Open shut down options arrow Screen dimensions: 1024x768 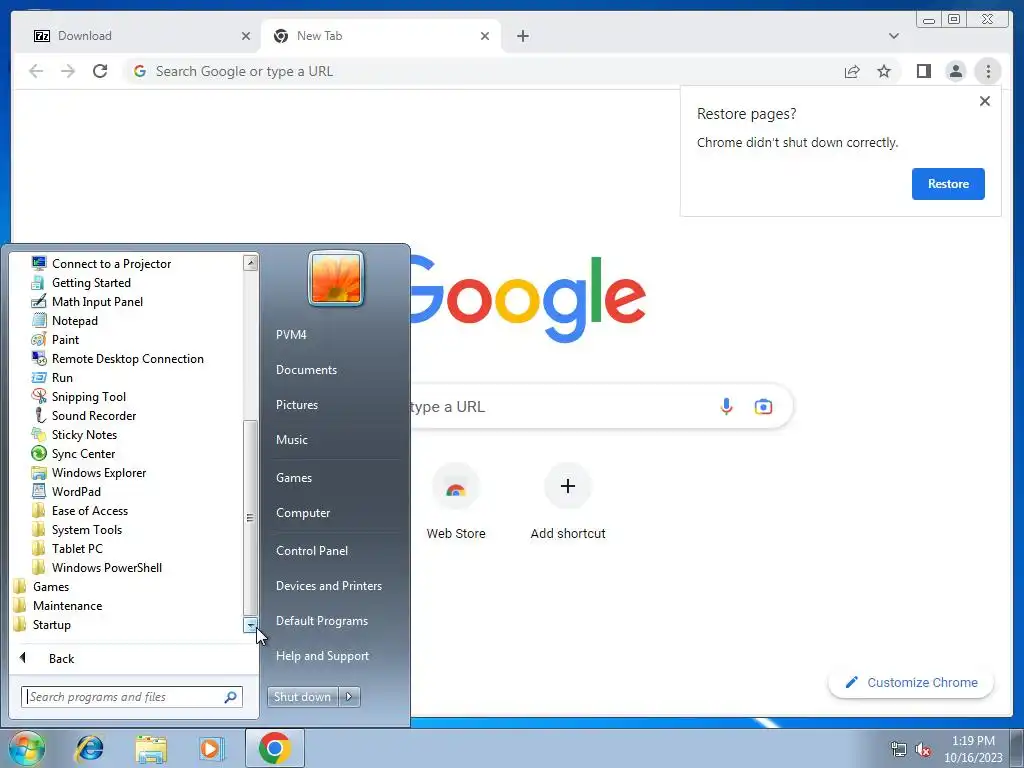coord(349,697)
